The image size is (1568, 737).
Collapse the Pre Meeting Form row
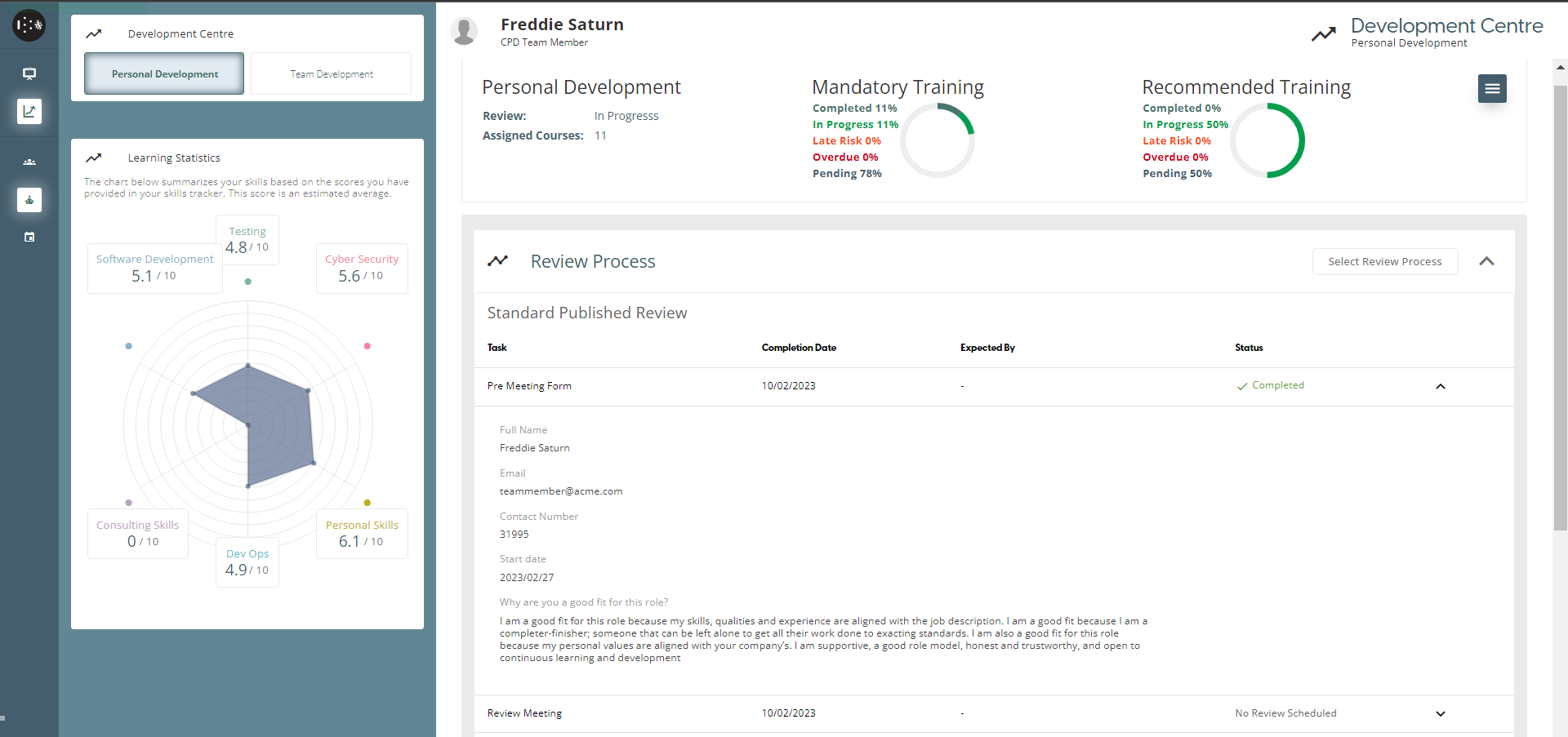coord(1440,386)
